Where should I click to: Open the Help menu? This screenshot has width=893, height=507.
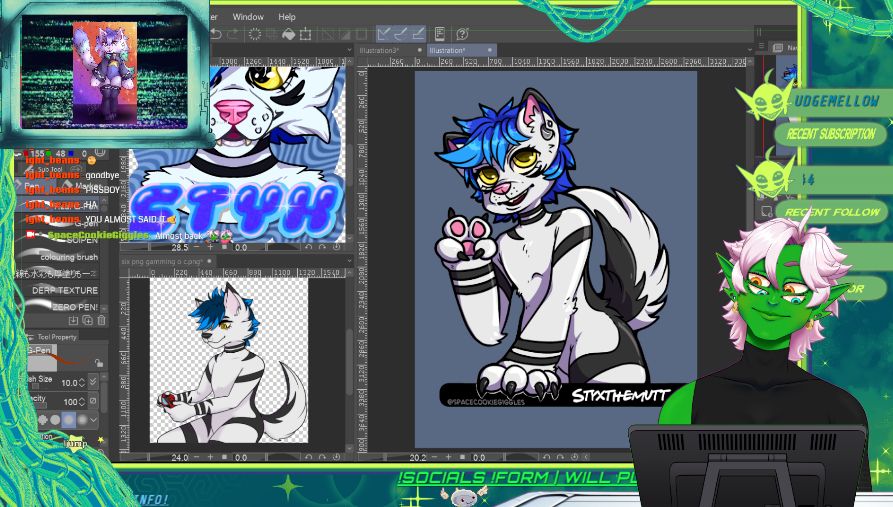pos(287,17)
